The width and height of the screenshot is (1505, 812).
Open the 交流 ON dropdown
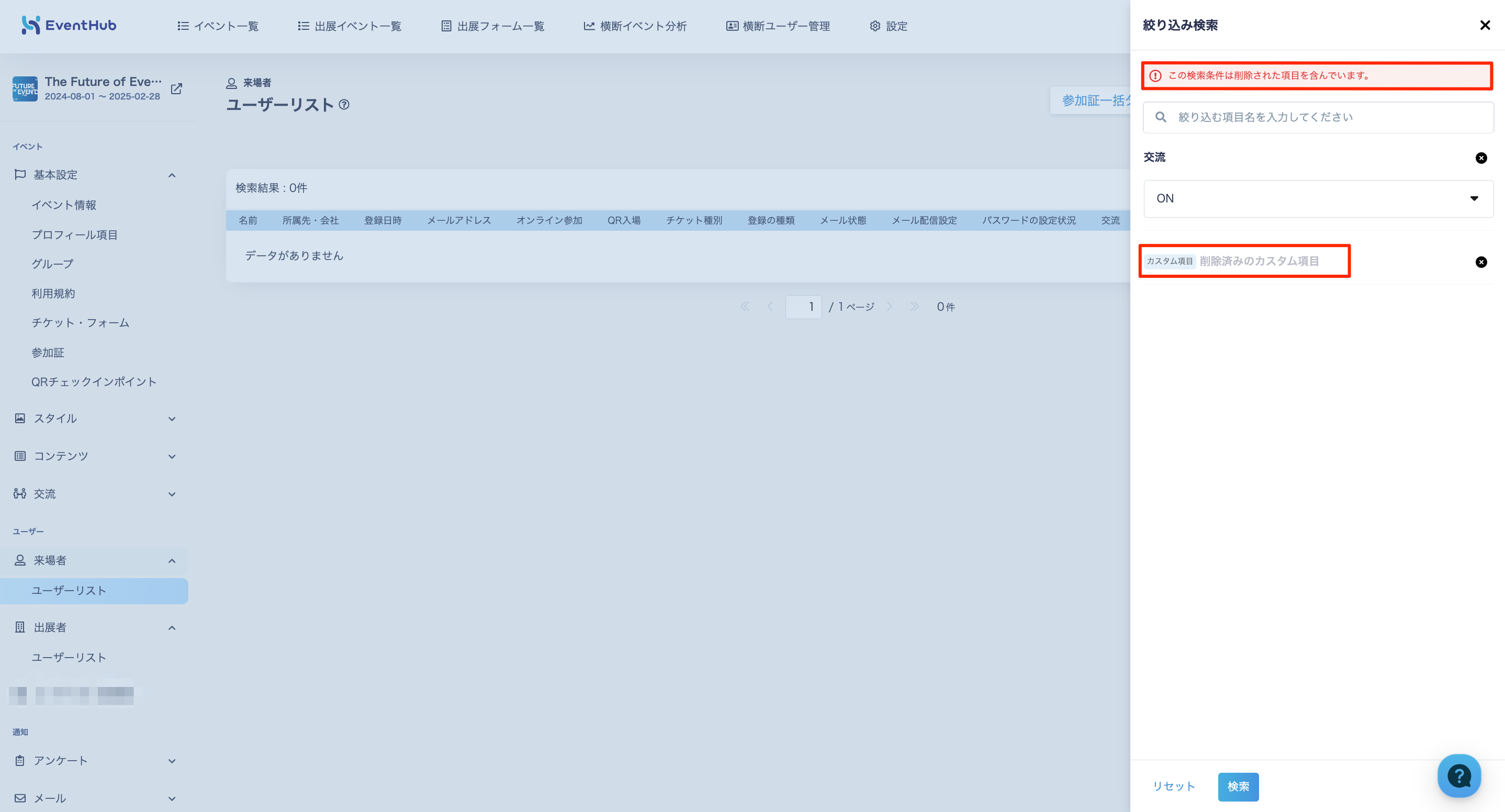(x=1318, y=199)
